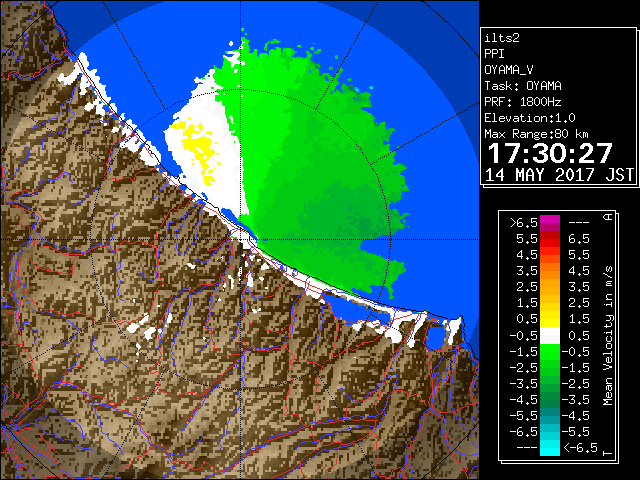This screenshot has width=640, height=480.
Task: Click the "Max Range:80 km" text
Action: click(536, 134)
